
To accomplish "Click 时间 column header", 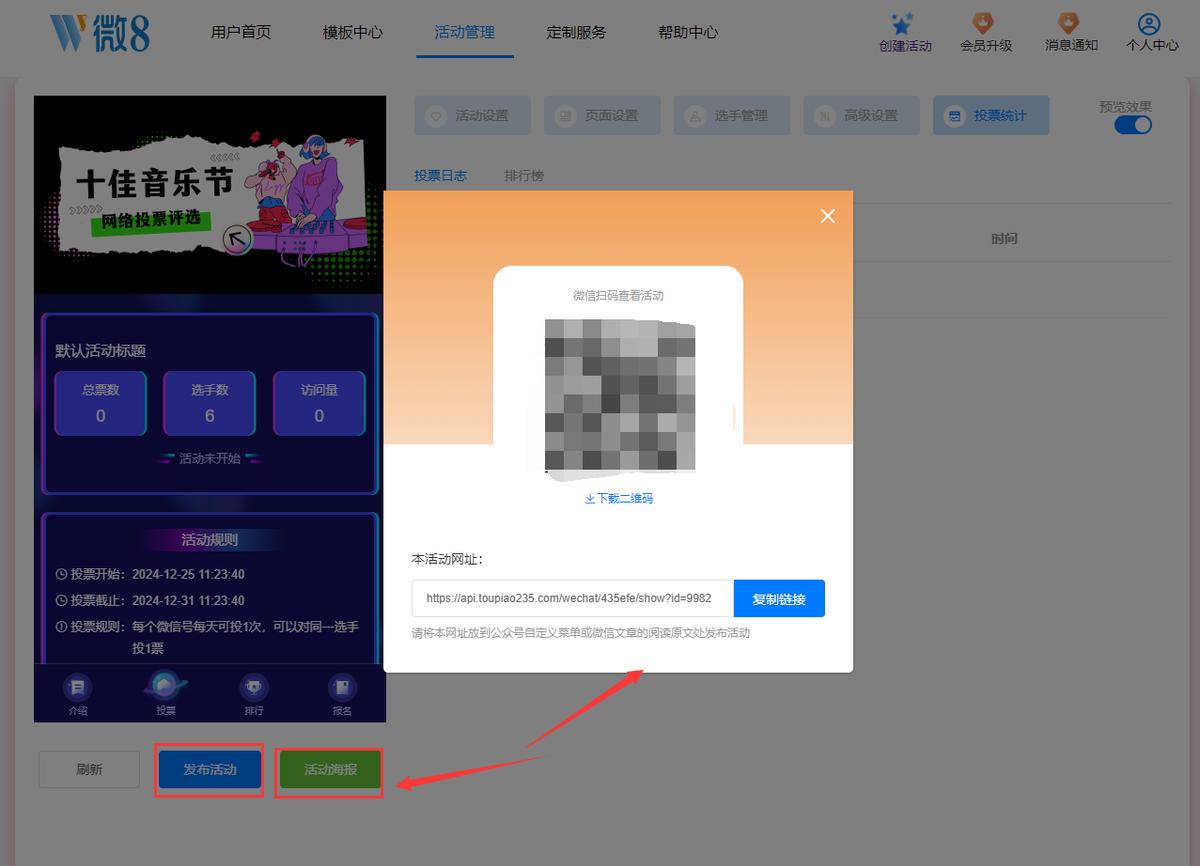I will (x=1004, y=239).
